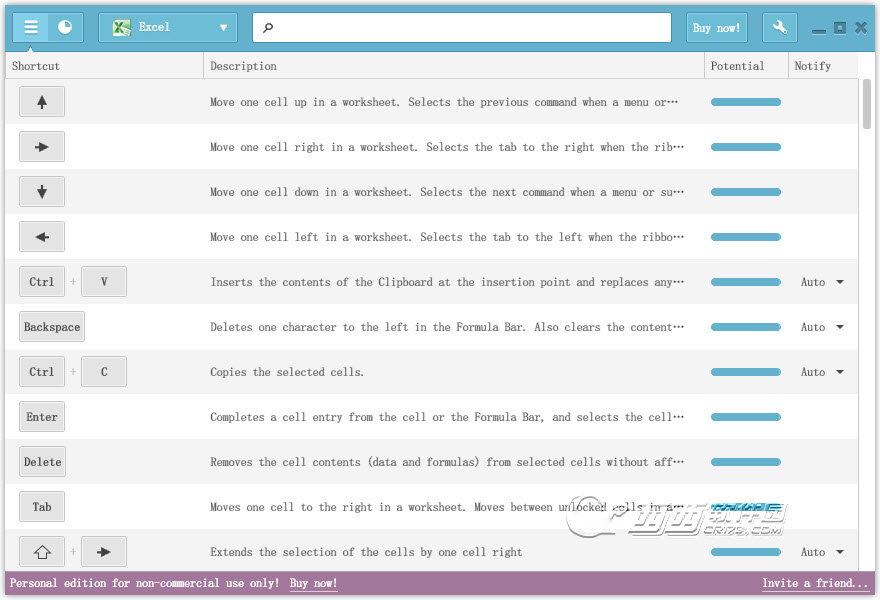Open Notify Auto dropdown for Ctrl+V row

(x=822, y=282)
